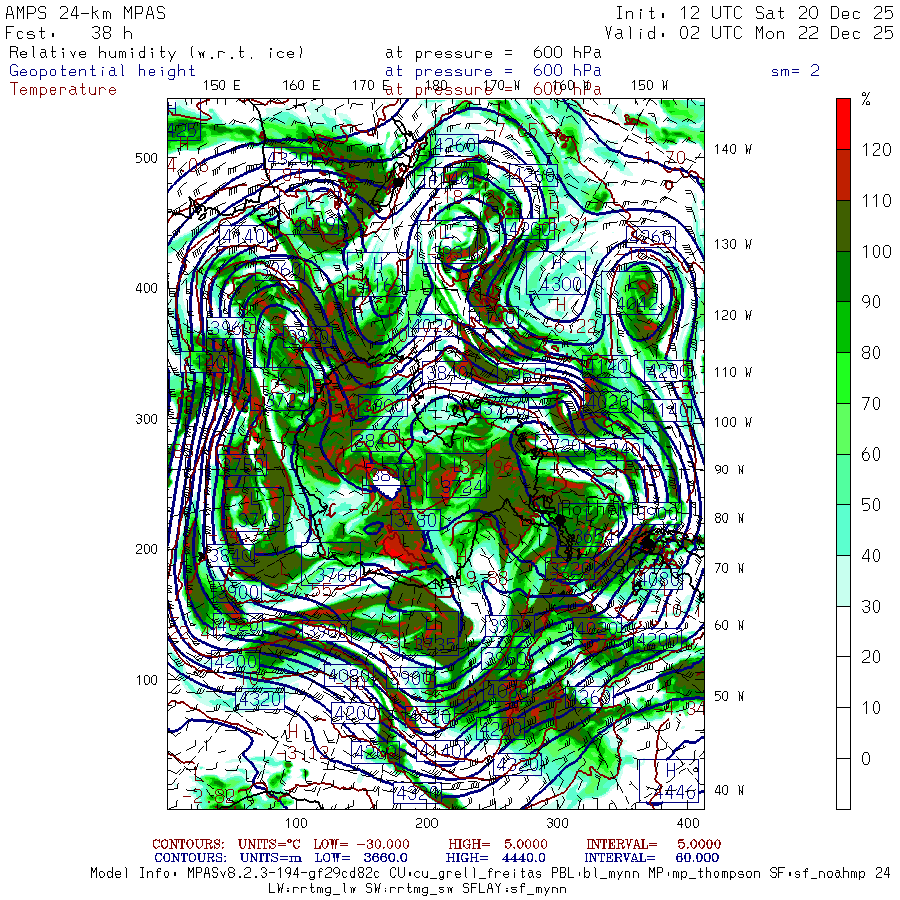Click the 'PBL:bl_mynn' scheme text
The height and width of the screenshot is (900, 900).
597,874
